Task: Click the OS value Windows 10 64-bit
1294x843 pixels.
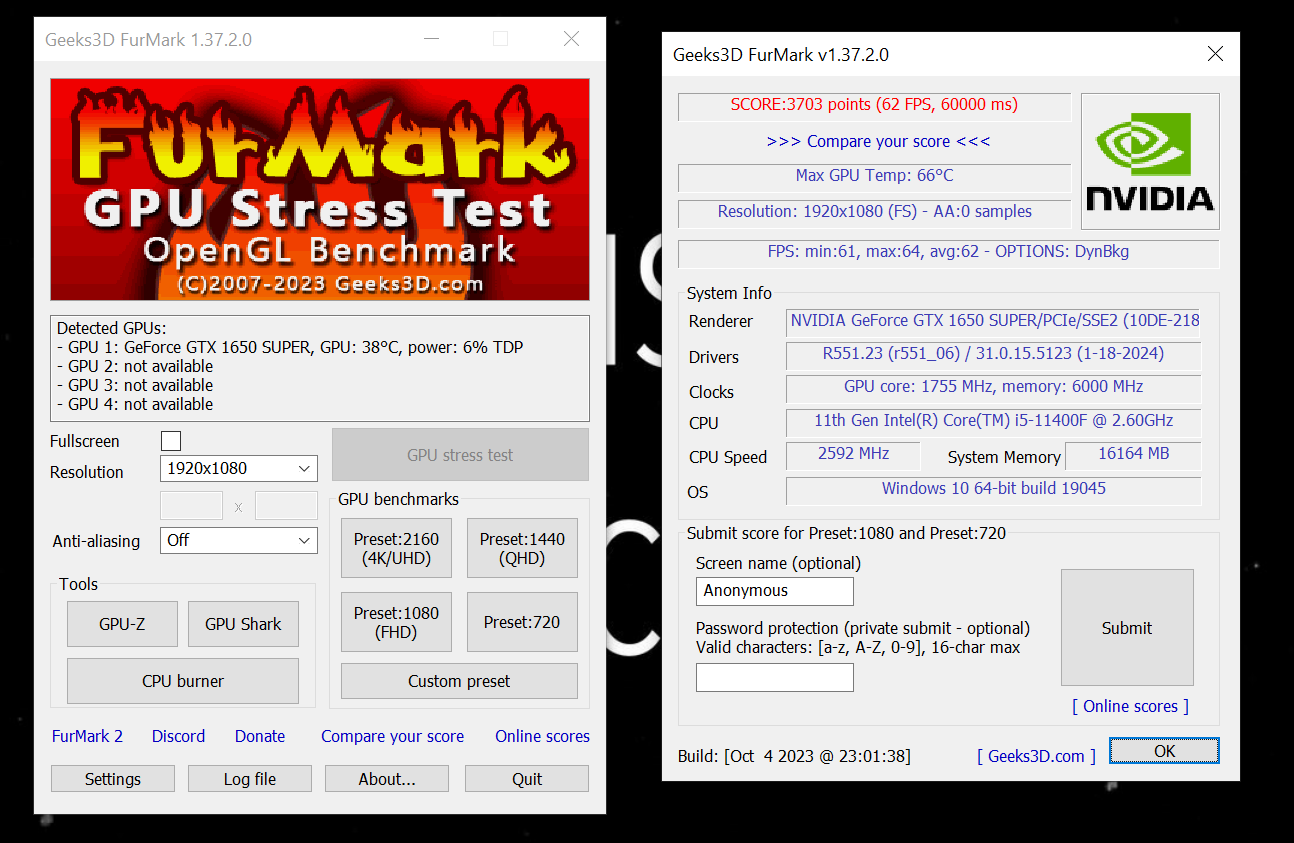Action: [994, 489]
